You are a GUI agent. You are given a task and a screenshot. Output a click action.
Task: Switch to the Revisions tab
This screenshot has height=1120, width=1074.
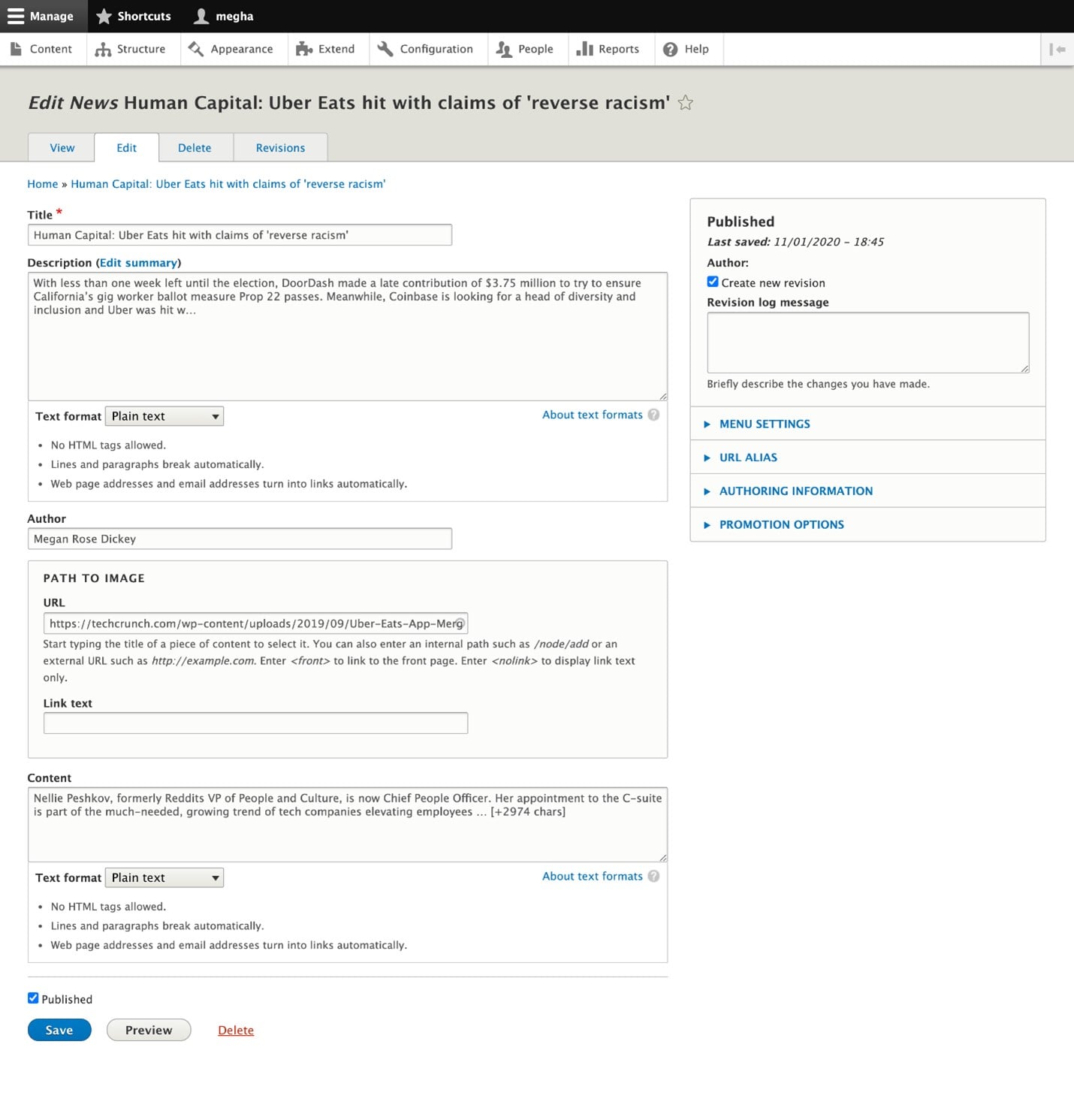[x=280, y=148]
